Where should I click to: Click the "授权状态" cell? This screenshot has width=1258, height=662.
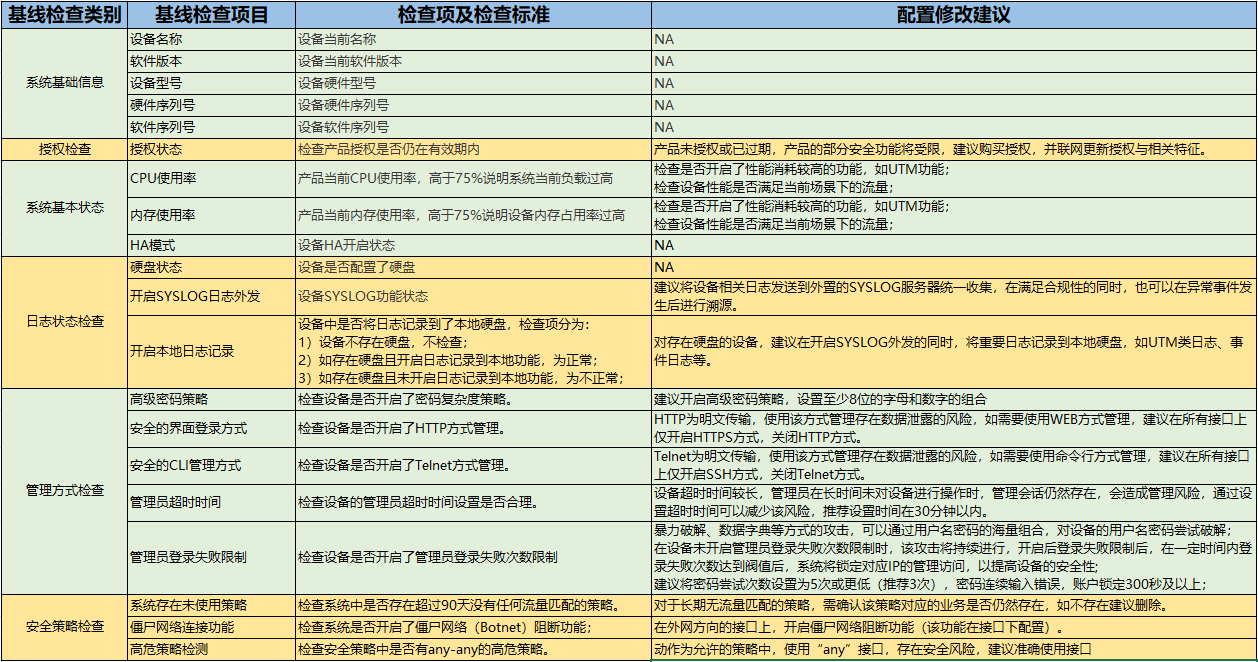pos(211,150)
